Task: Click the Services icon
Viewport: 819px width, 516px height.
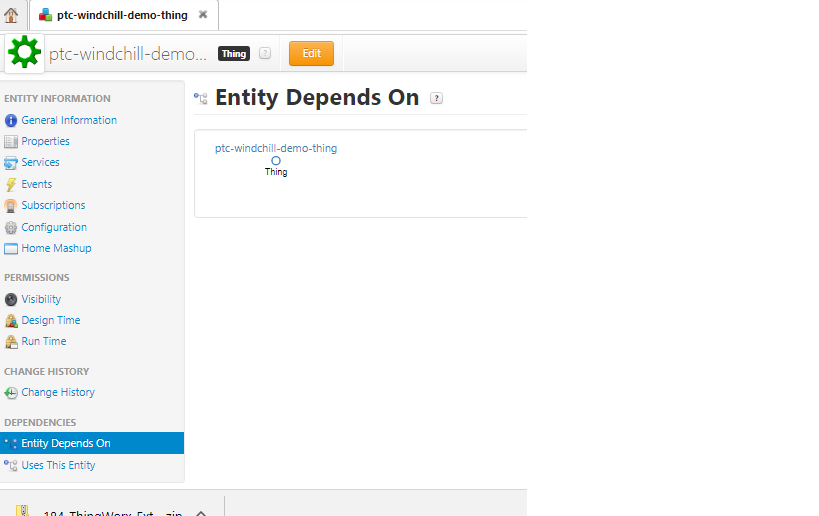Action: click(10, 163)
